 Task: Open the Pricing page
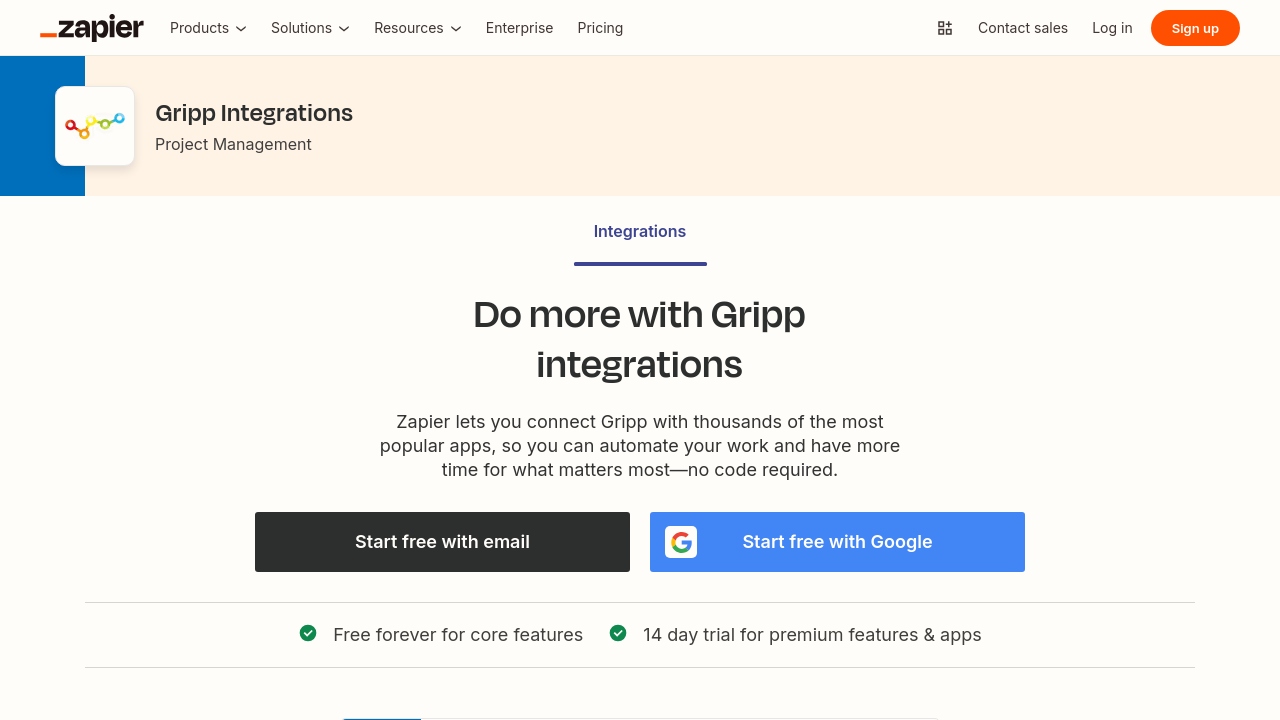tap(600, 28)
